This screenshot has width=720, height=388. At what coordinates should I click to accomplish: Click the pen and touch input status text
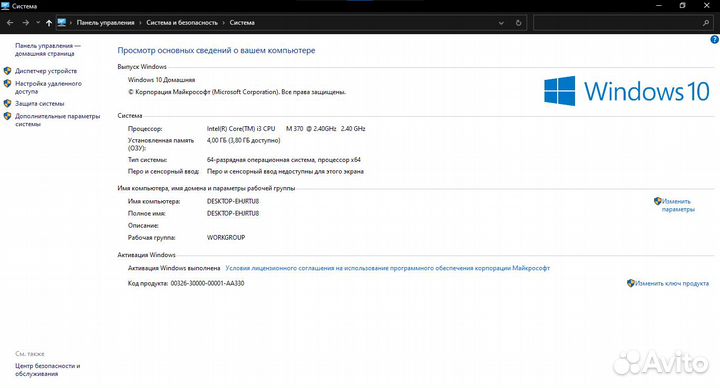[x=285, y=171]
